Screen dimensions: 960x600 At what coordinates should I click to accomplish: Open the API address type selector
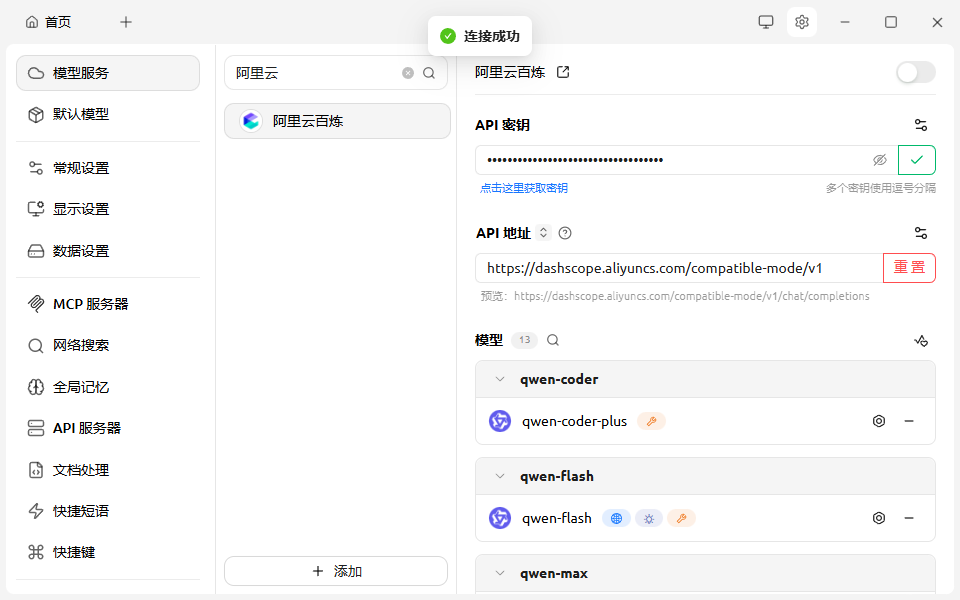click(x=544, y=233)
